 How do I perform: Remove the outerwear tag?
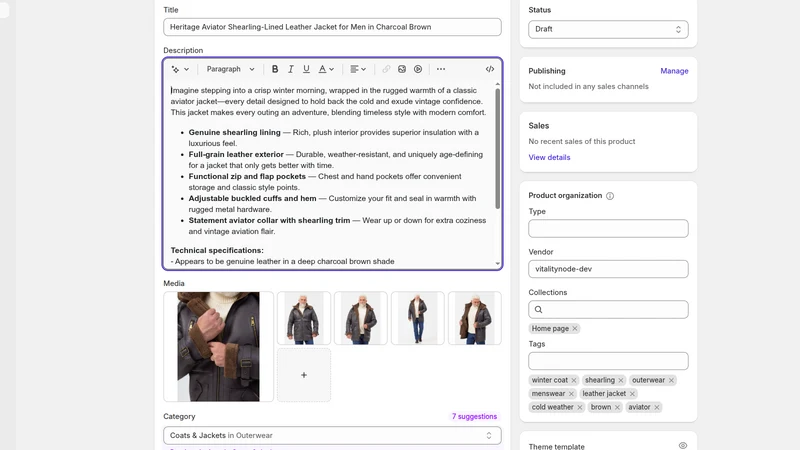(x=671, y=380)
